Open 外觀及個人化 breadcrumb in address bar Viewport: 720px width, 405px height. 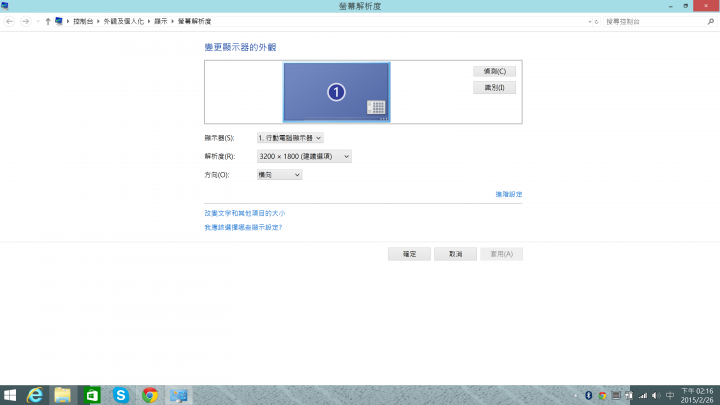click(x=124, y=21)
